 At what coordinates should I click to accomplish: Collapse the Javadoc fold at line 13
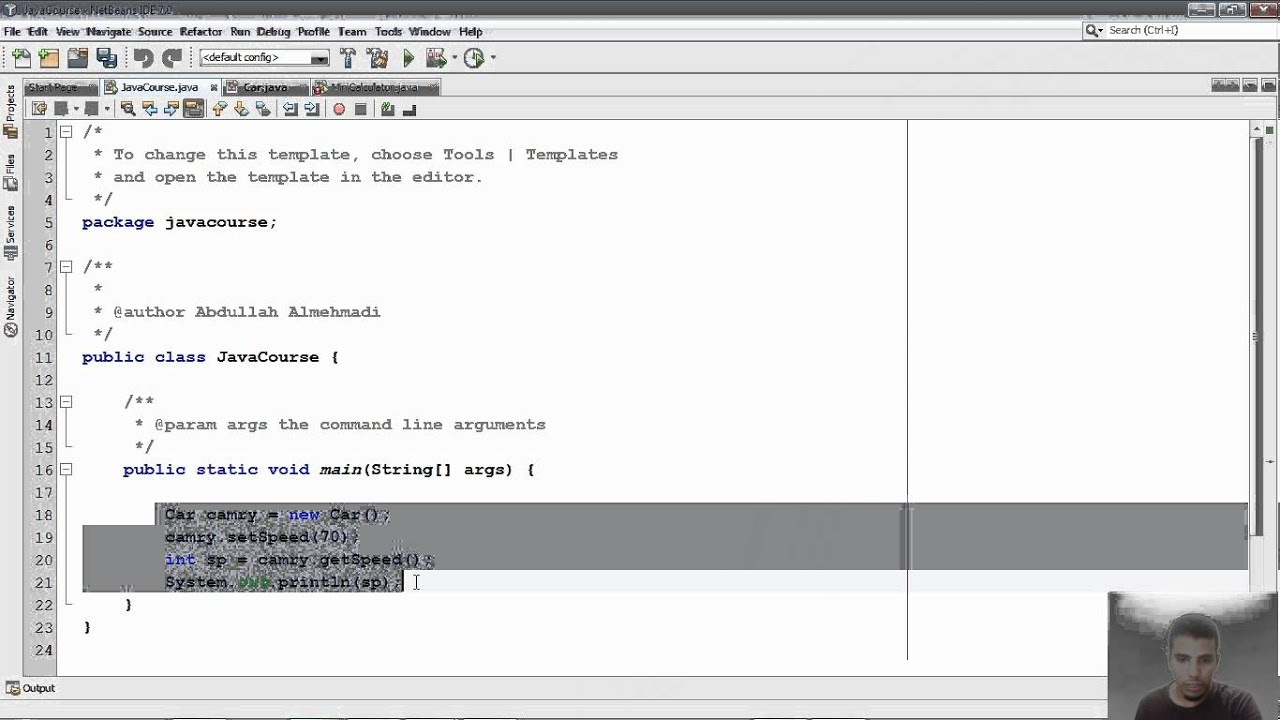click(x=66, y=402)
